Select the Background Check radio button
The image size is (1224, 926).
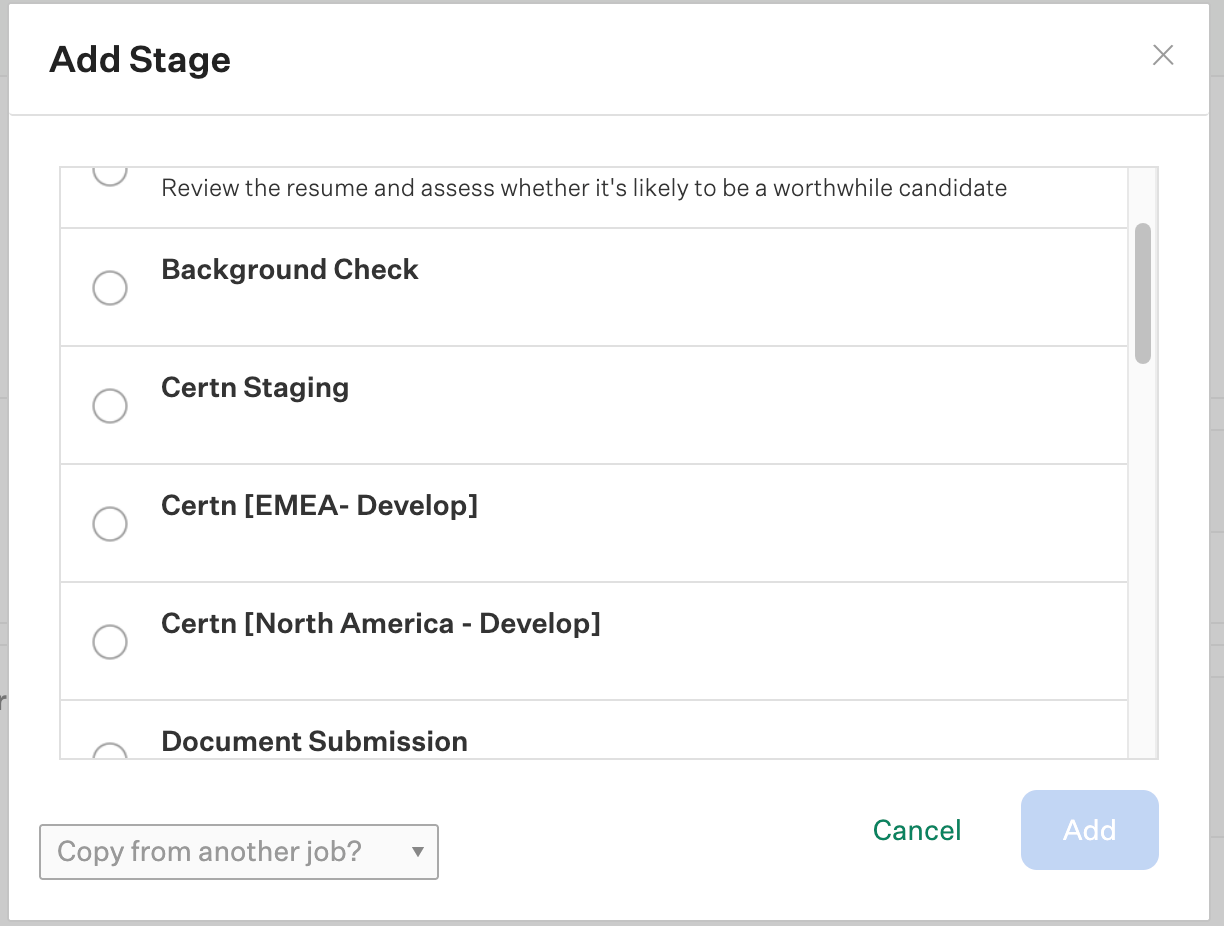pos(110,288)
